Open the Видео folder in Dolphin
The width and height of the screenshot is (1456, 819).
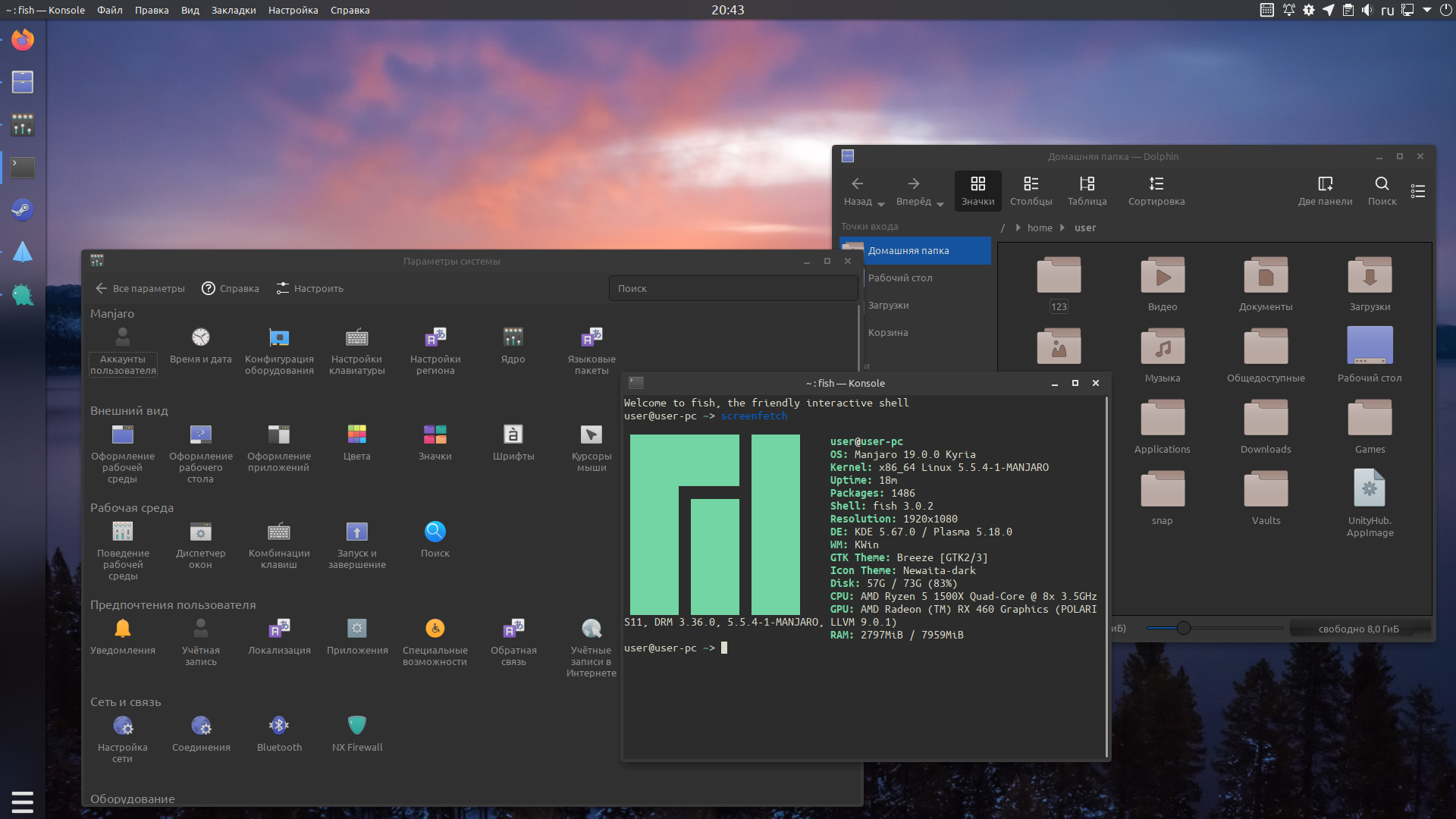click(1163, 284)
